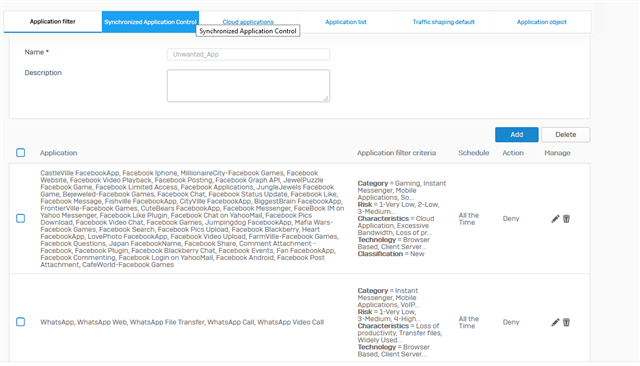Go to the Application list tab

point(346,22)
